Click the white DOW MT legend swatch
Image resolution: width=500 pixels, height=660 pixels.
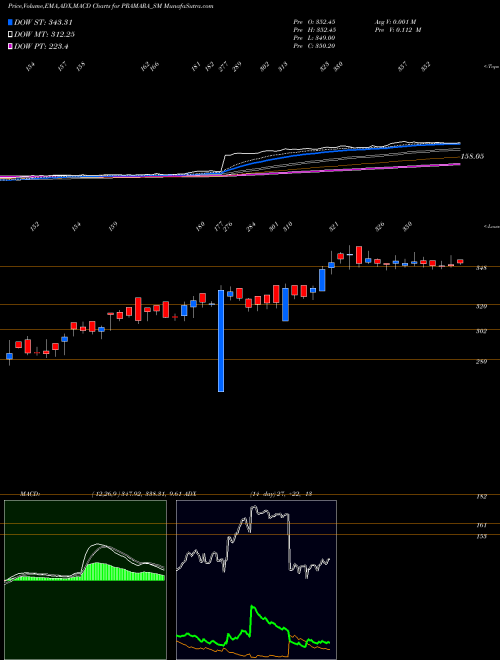click(x=11, y=35)
